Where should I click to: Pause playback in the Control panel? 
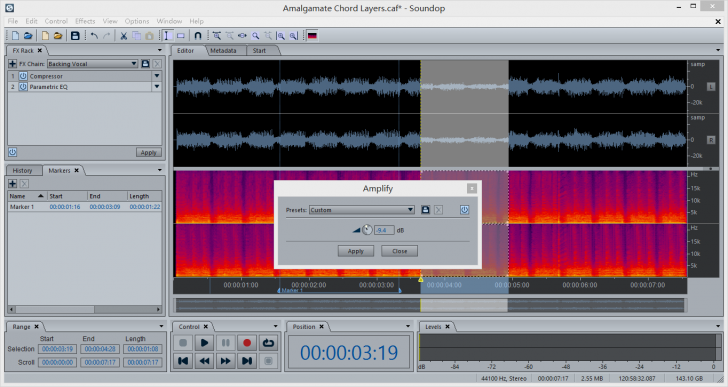(226, 343)
